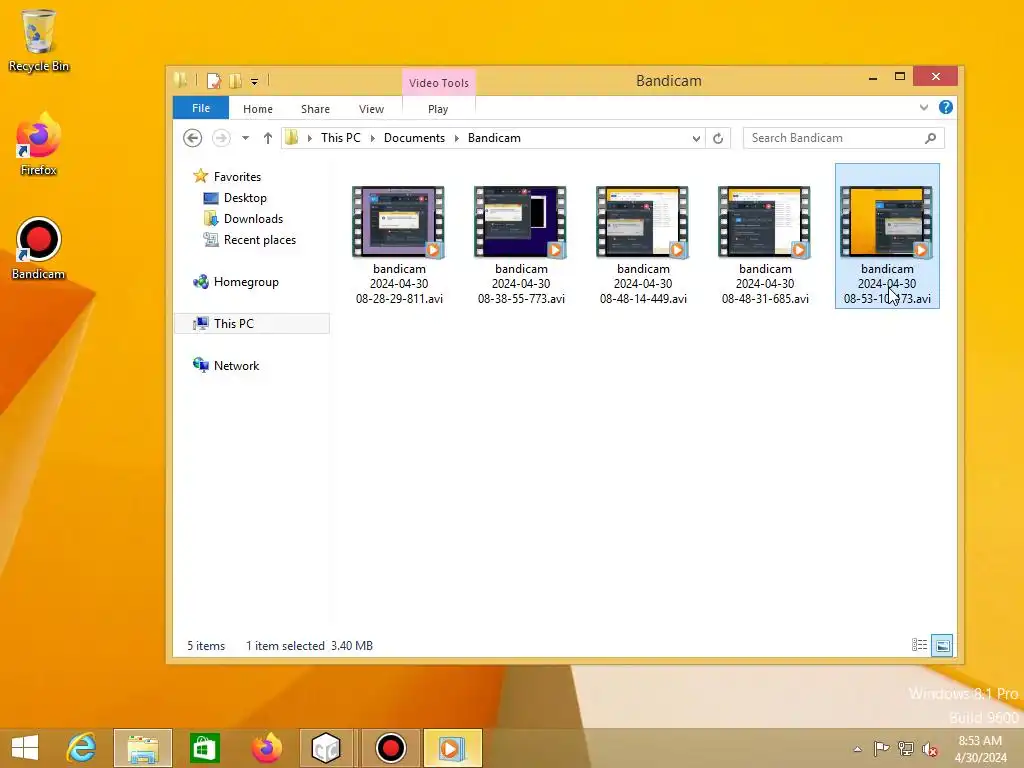
Task: Click Bandicam in the address breadcrumb
Action: 494,138
